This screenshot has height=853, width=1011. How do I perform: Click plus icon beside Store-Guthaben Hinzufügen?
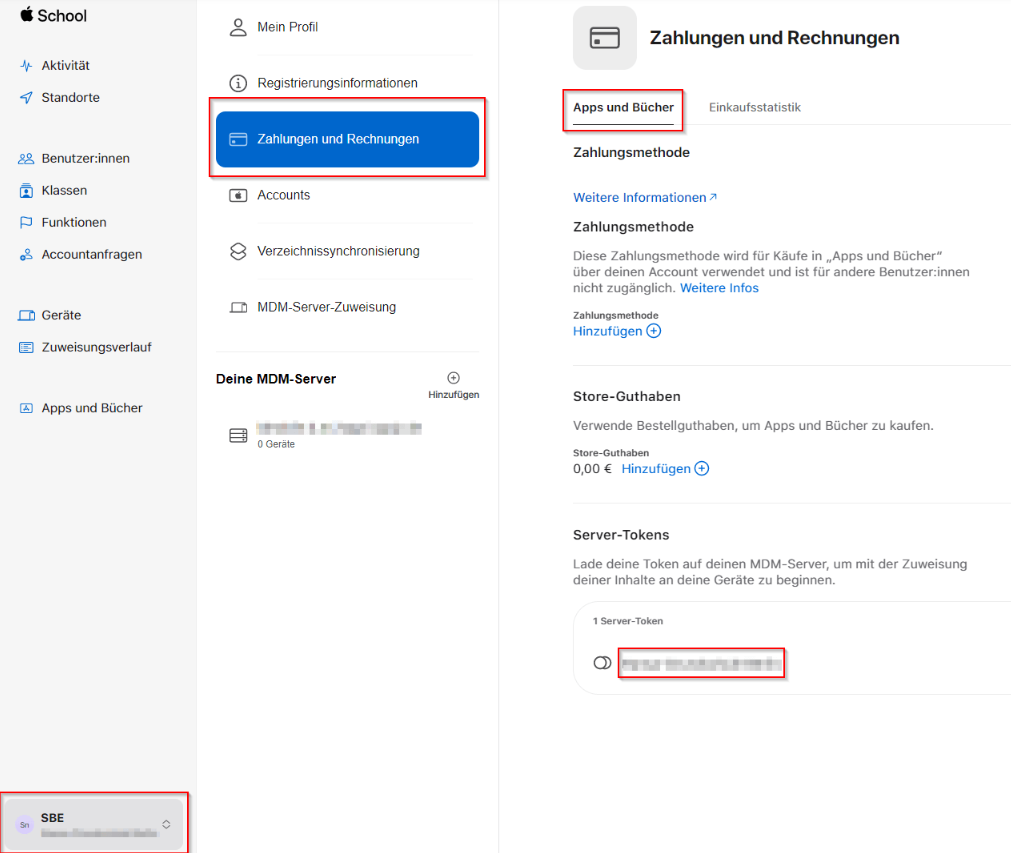click(702, 469)
